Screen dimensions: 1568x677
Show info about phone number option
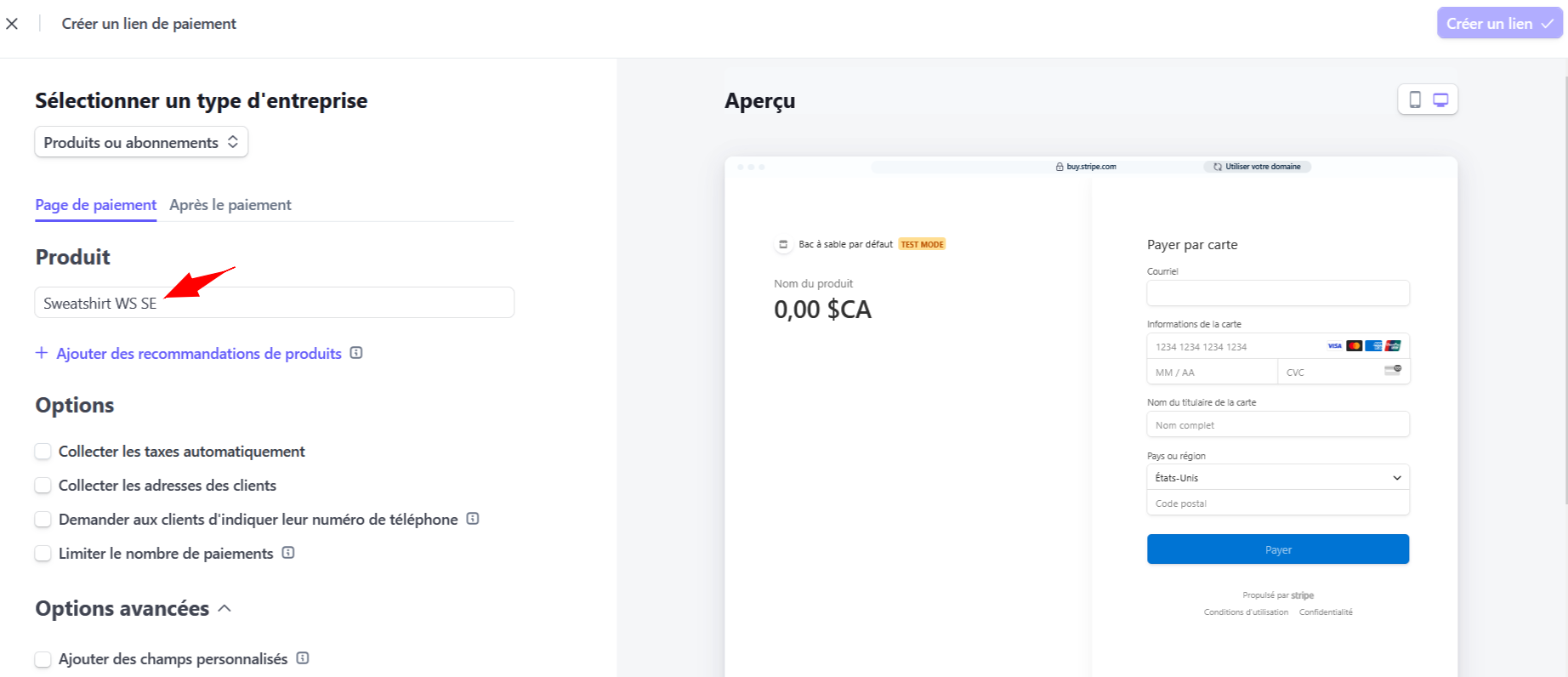473,519
